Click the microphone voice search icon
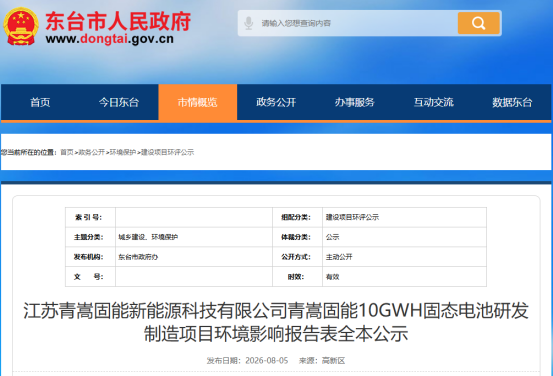This screenshot has height=376, width=553. tap(249, 23)
